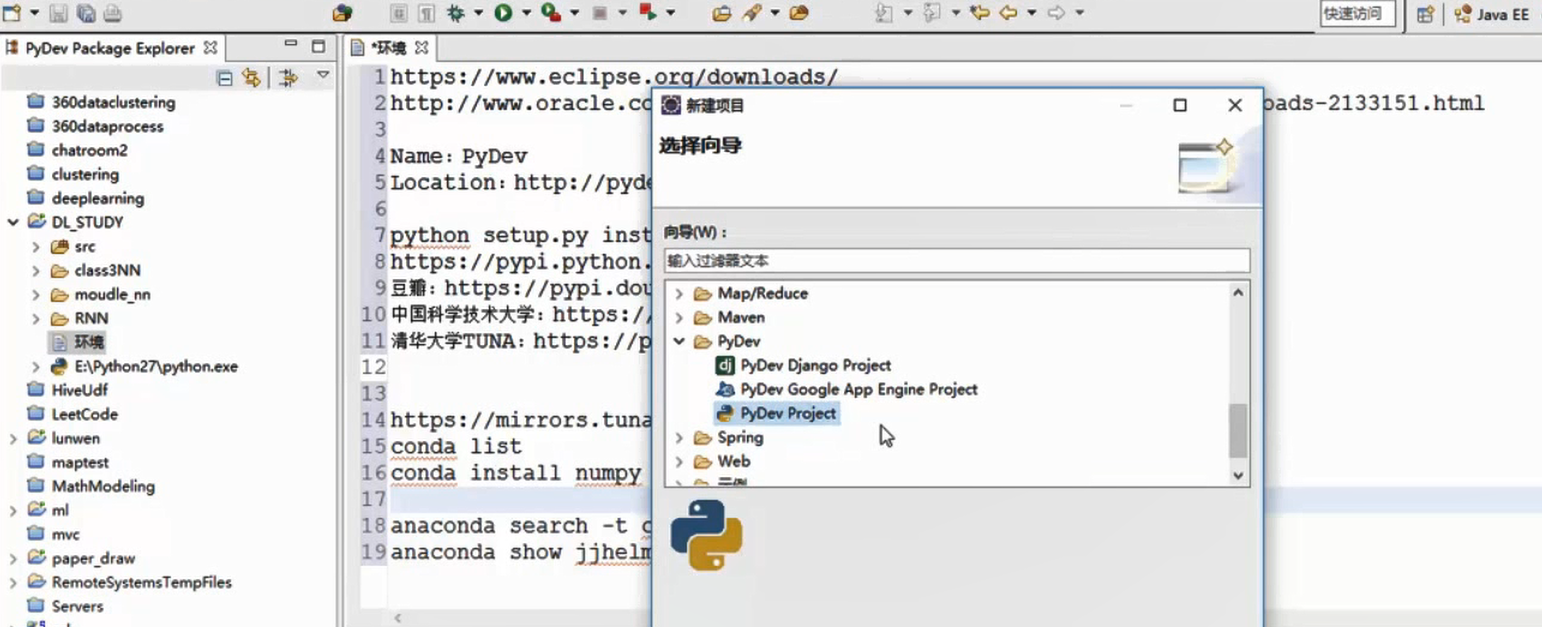
Task: Click wizard list scrollbar down arrow
Action: (1238, 476)
